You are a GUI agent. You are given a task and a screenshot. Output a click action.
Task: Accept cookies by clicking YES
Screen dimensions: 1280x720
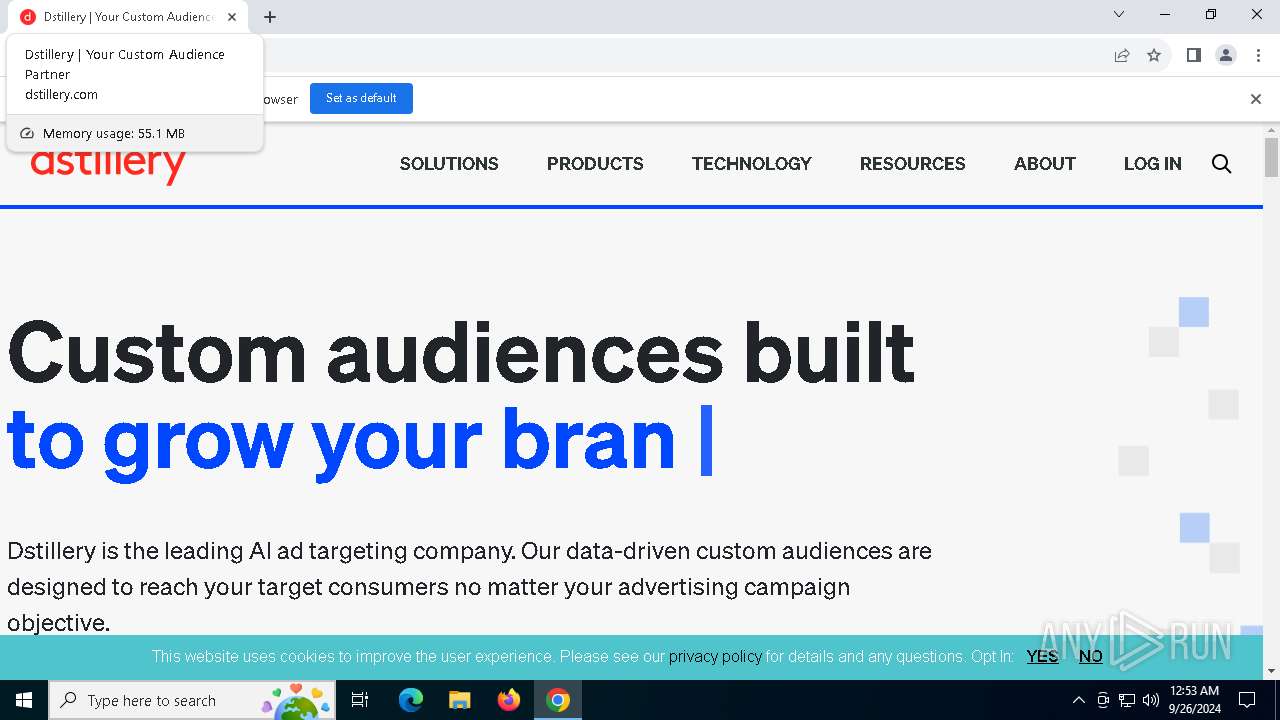(x=1042, y=657)
